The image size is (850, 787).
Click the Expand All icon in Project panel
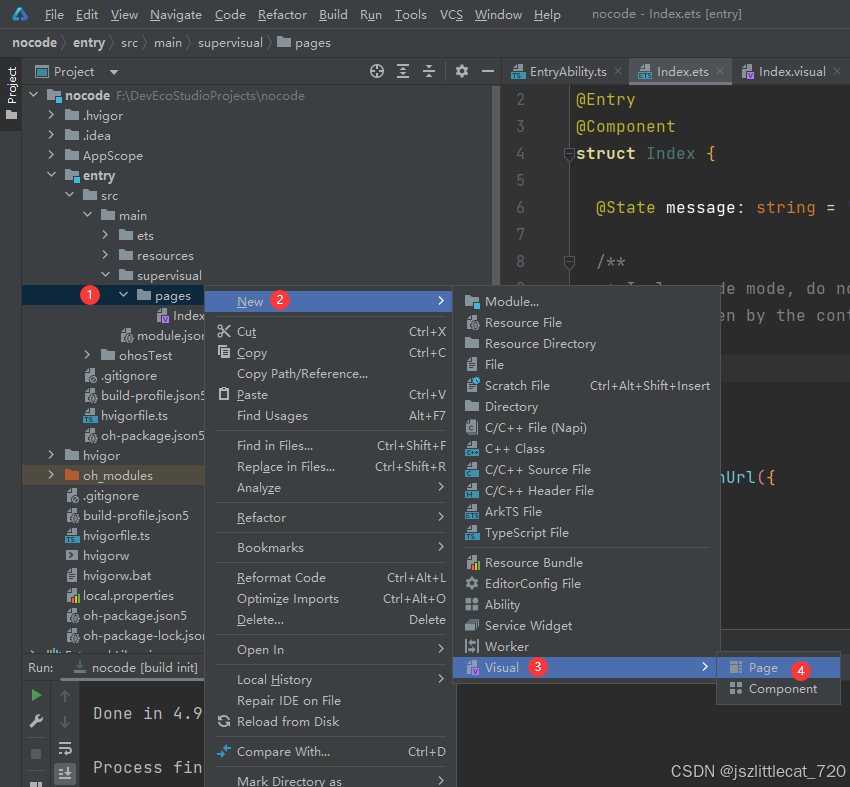point(403,71)
